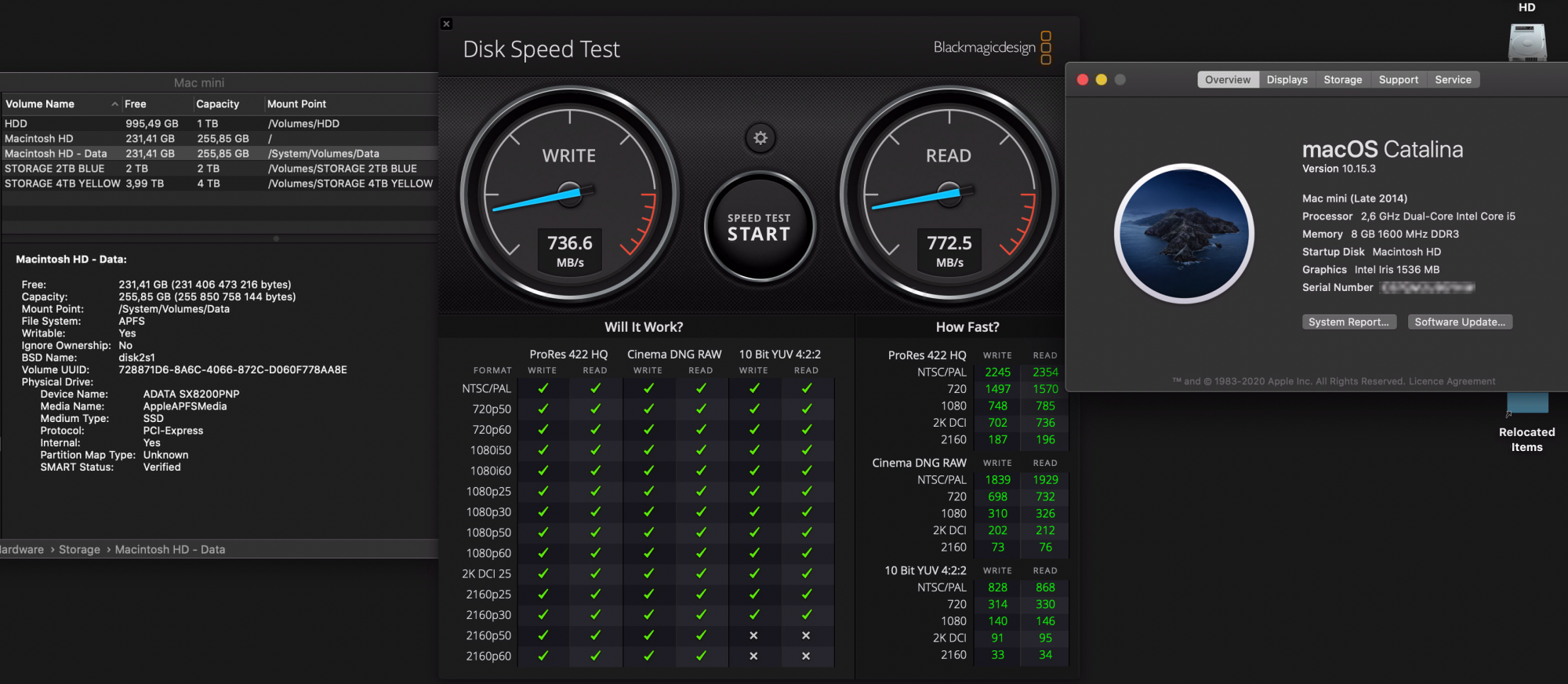Select the STORAGE 4TB YELLOW volume row
Screen dimensions: 1568x684
[220, 184]
